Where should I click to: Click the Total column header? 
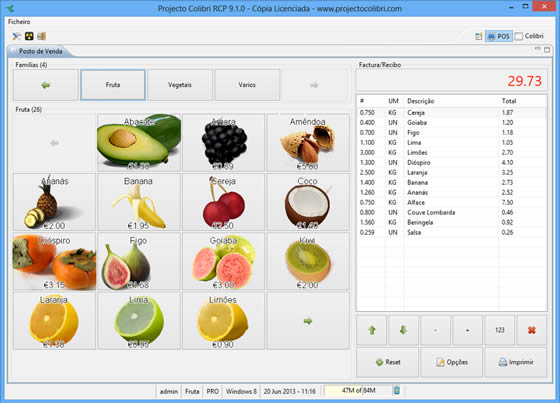pos(522,101)
